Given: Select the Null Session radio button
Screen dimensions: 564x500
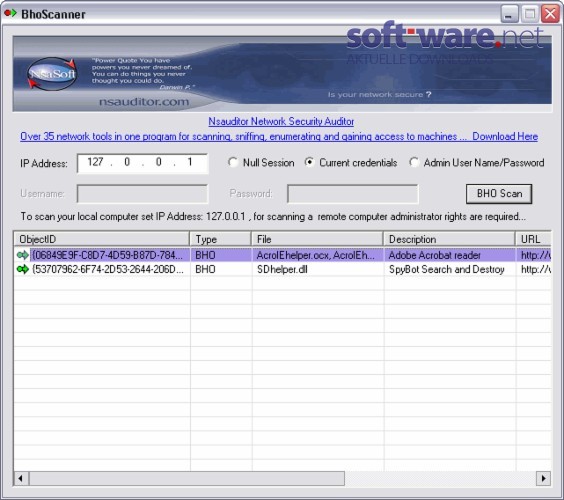Looking at the screenshot, I should pos(233,163).
